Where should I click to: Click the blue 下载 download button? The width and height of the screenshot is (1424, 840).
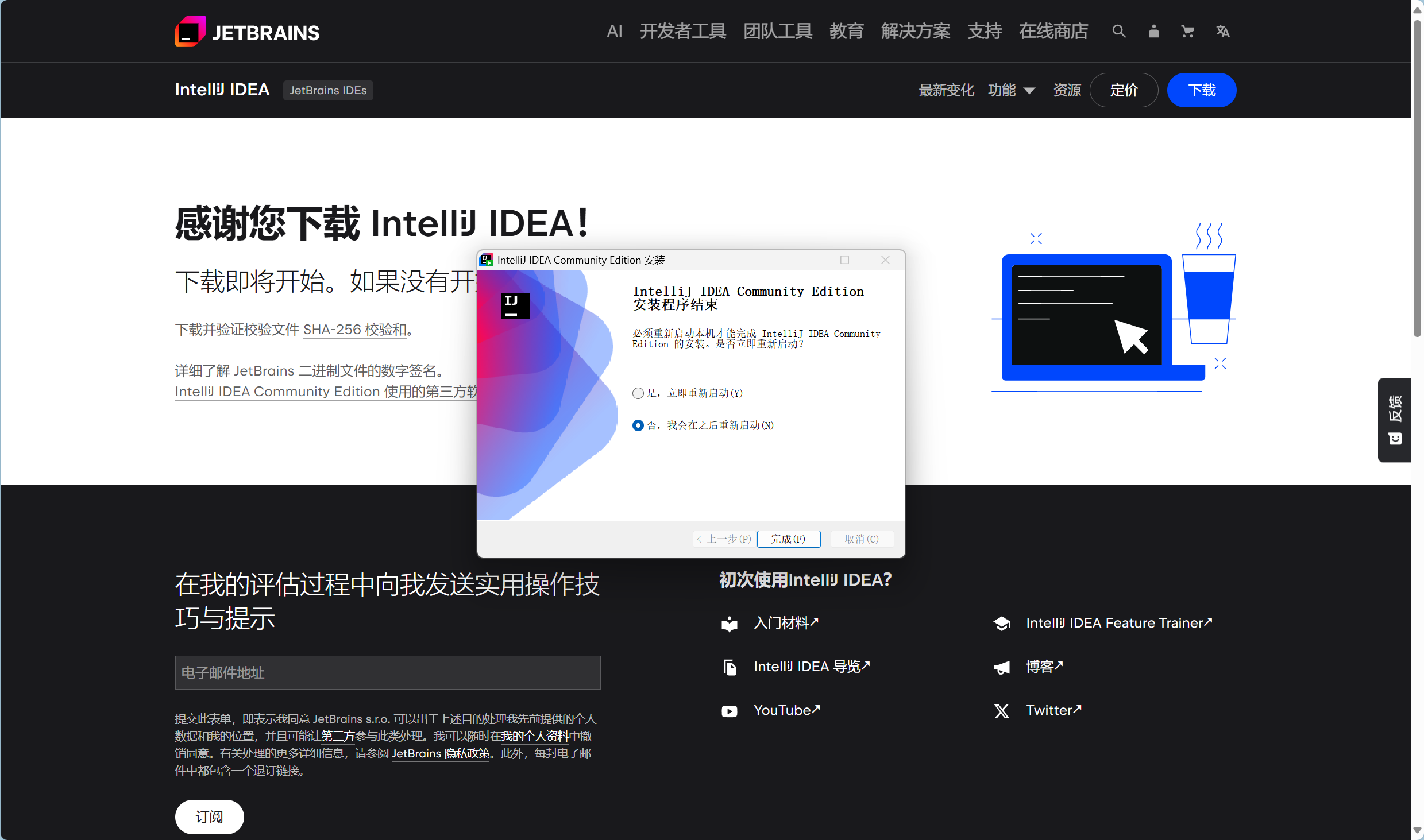[1201, 90]
